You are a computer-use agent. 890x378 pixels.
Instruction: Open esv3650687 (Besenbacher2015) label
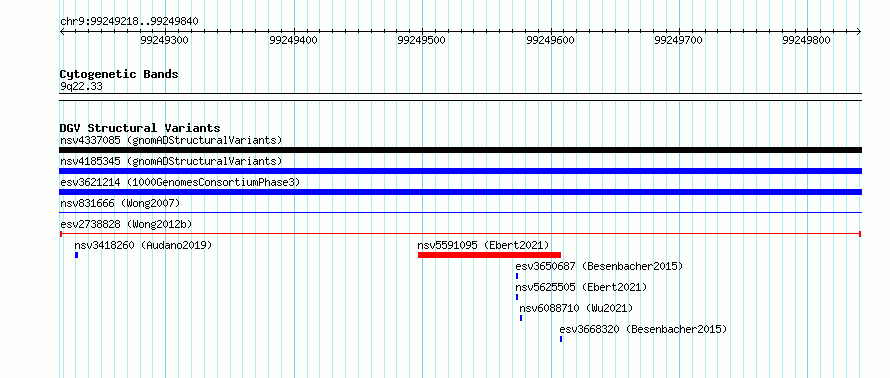[x=599, y=266]
